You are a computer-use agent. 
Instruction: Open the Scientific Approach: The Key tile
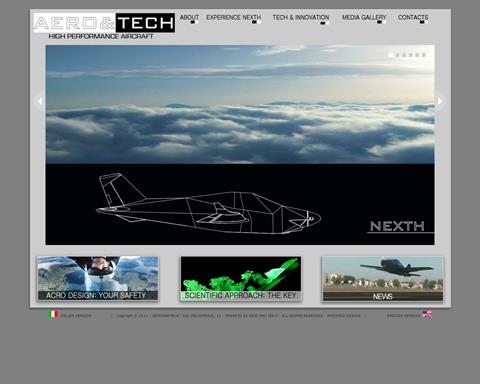pos(241,279)
